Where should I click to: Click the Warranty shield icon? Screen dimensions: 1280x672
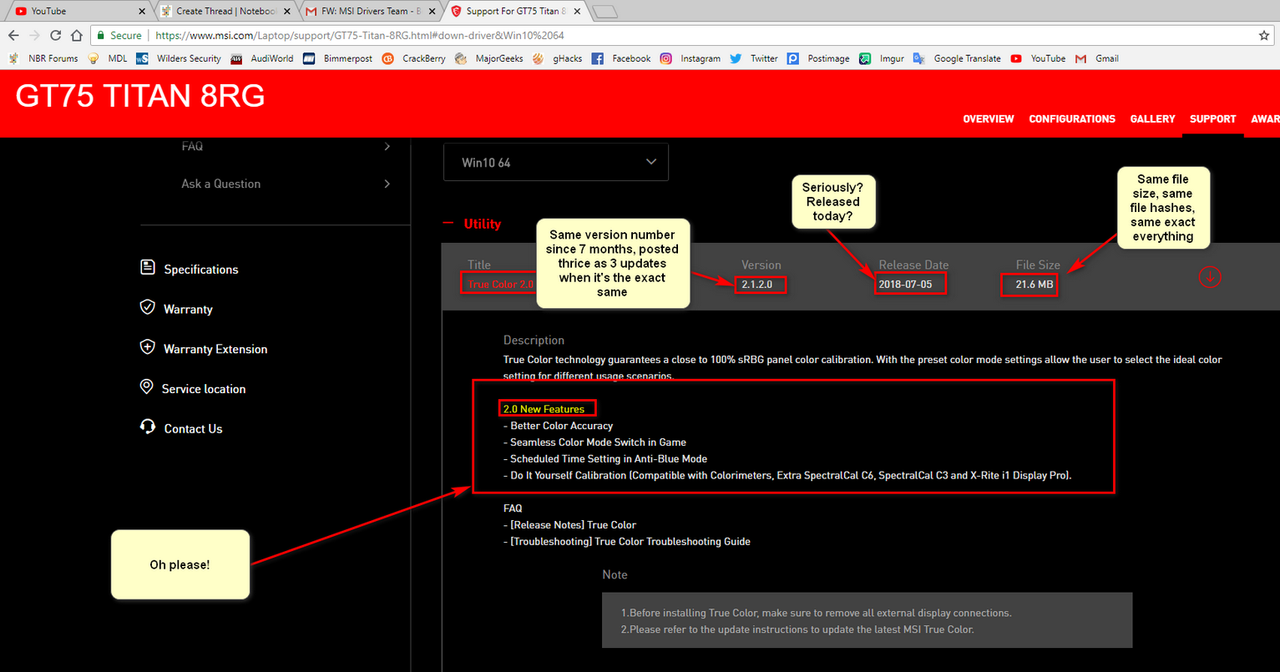pos(148,308)
